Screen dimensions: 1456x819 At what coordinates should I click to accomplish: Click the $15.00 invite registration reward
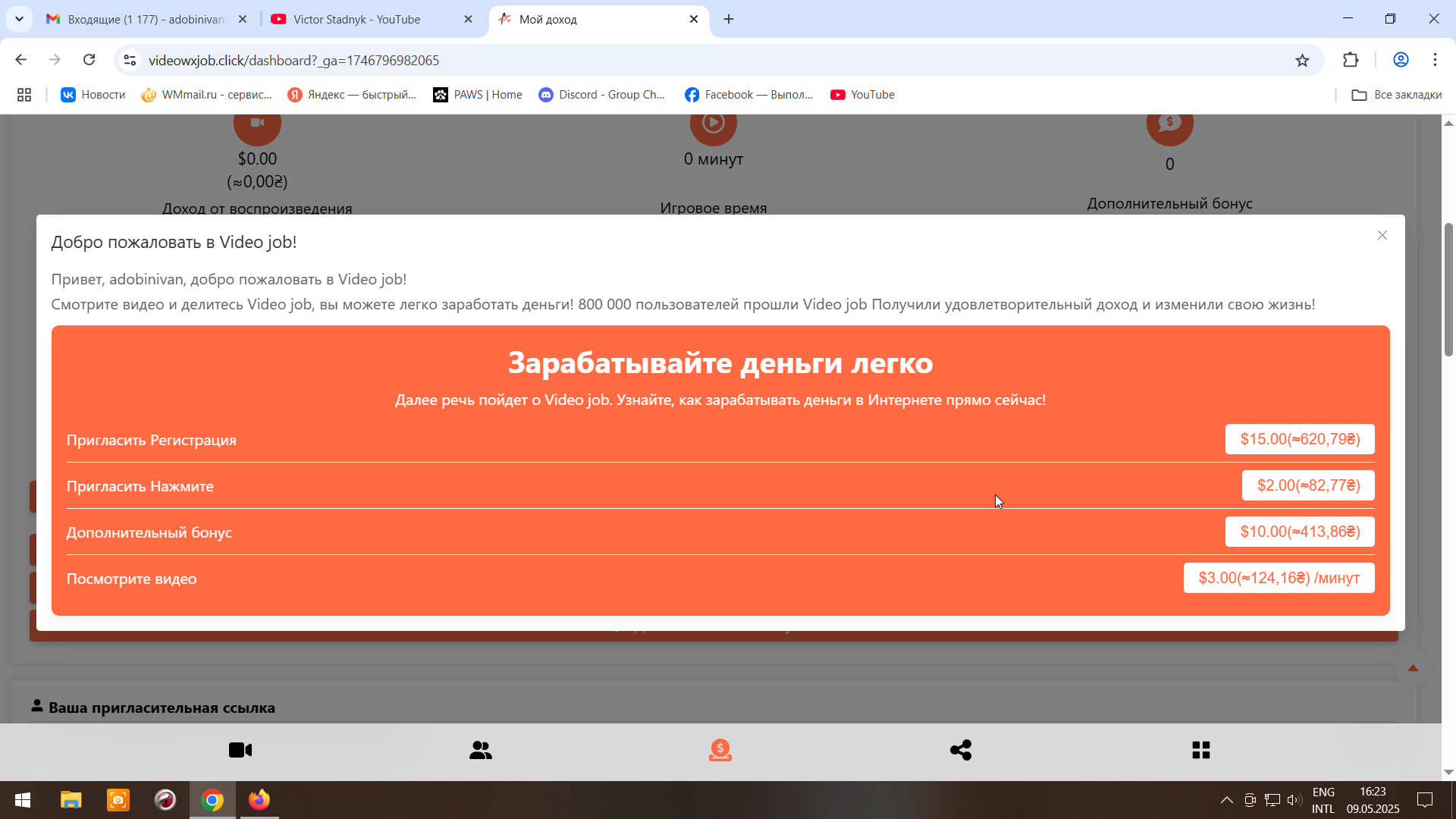tap(1300, 439)
